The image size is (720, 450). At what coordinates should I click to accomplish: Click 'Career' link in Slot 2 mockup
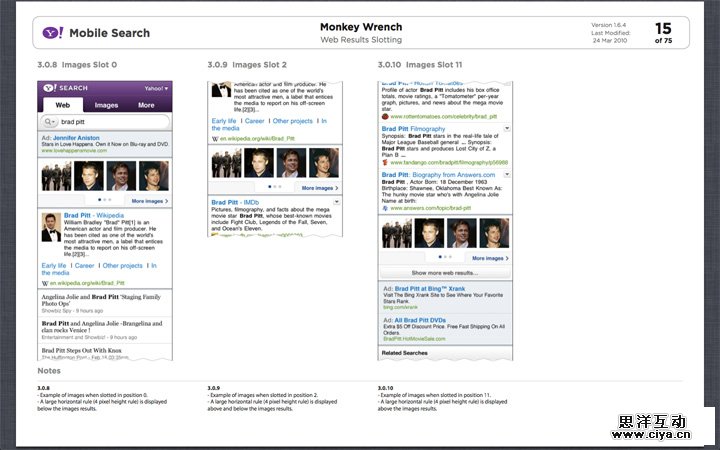254,121
